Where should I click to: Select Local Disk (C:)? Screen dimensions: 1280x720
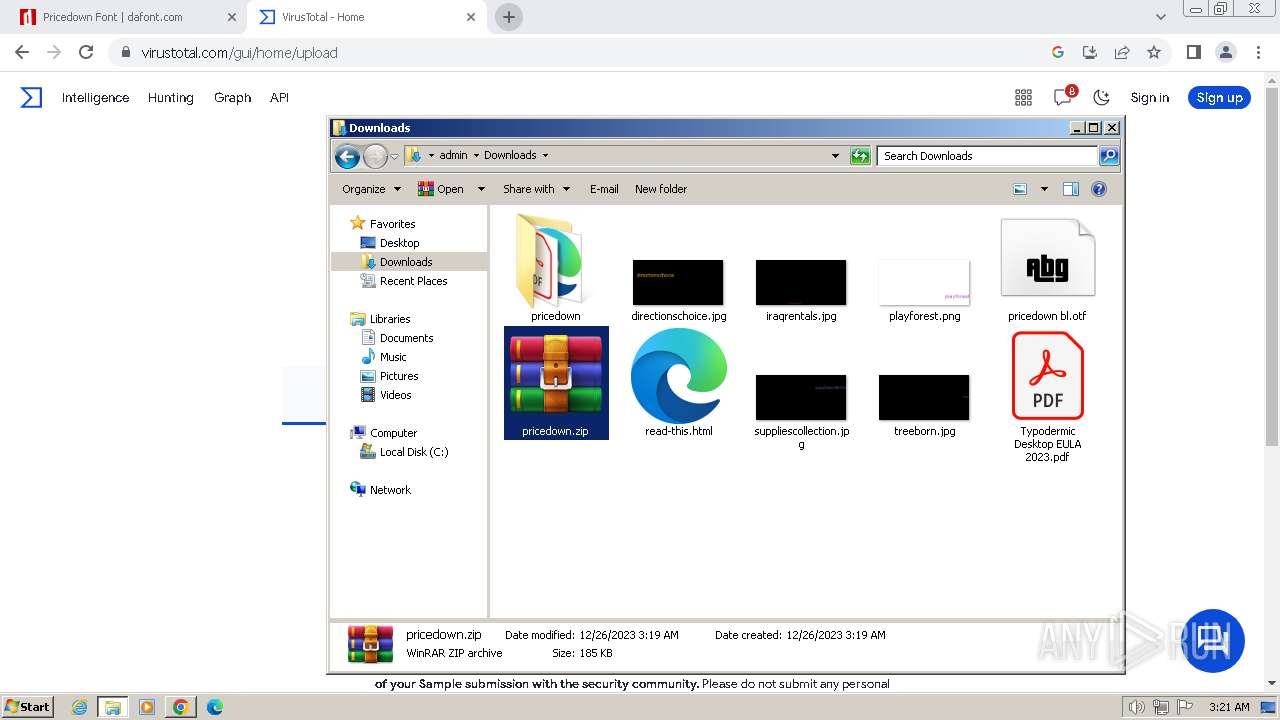pyautogui.click(x=414, y=452)
